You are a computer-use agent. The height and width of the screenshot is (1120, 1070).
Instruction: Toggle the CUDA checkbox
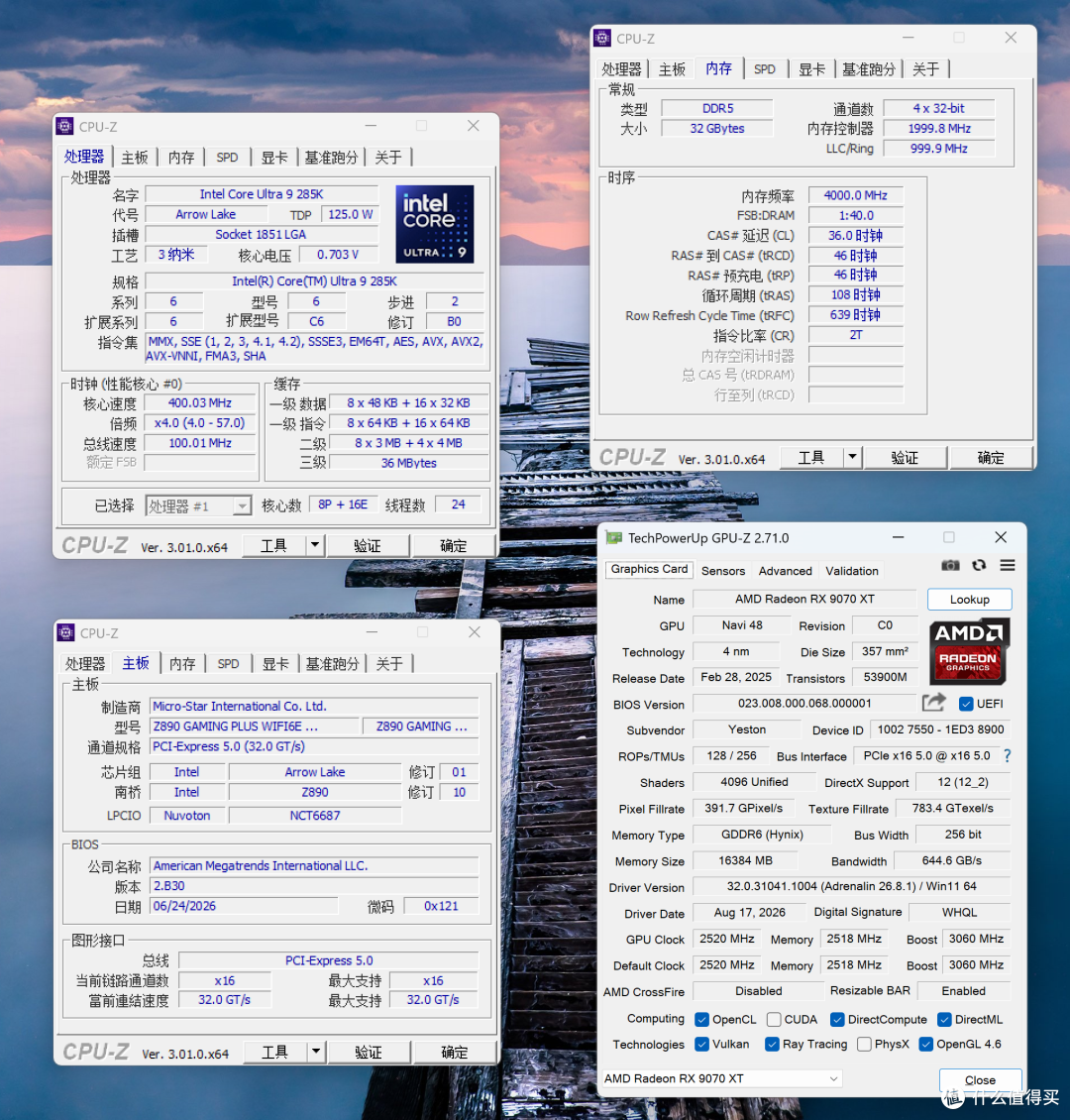774,1019
